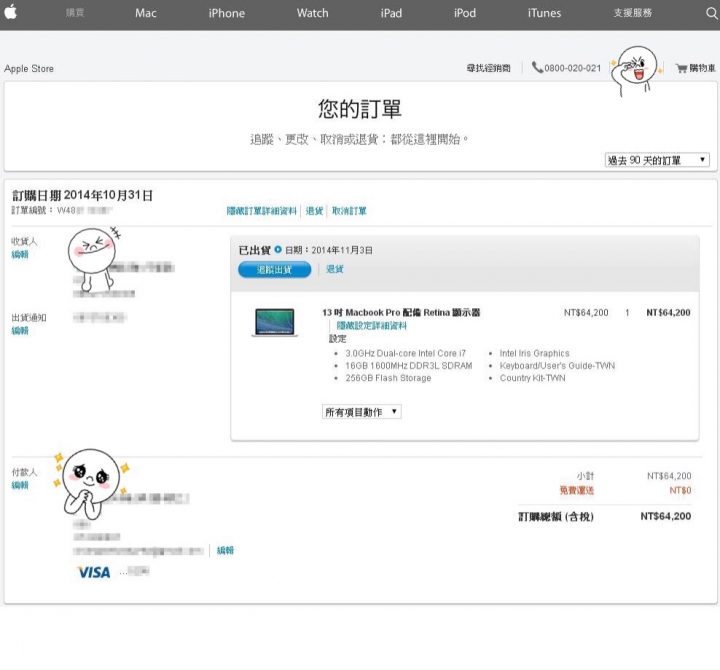720x670 pixels.
Task: Click 退貨 link in order header
Action: pyautogui.click(x=315, y=211)
